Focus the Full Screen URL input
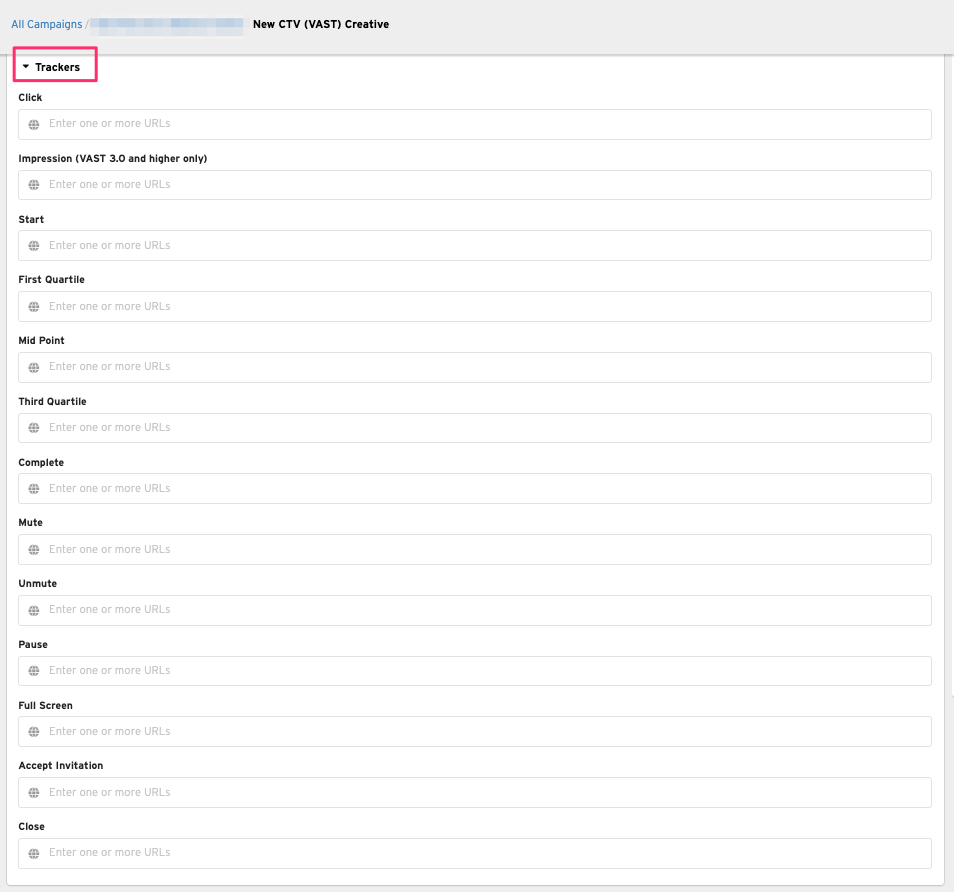 coord(480,732)
